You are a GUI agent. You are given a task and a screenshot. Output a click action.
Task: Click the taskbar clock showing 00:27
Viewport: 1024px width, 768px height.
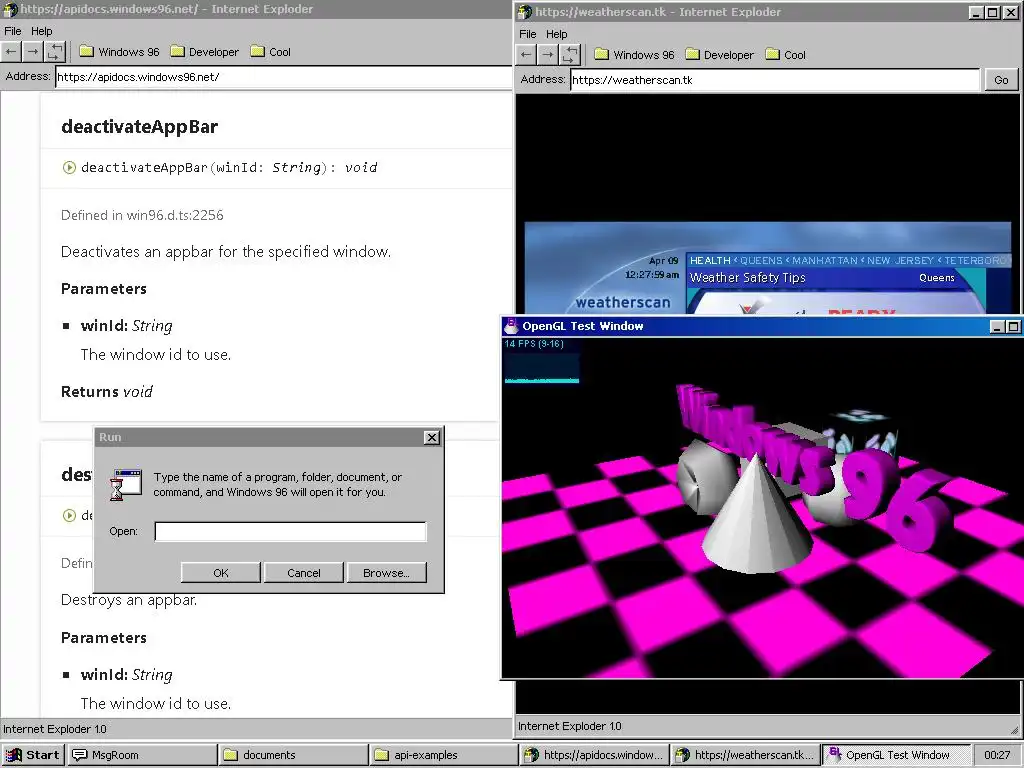997,755
